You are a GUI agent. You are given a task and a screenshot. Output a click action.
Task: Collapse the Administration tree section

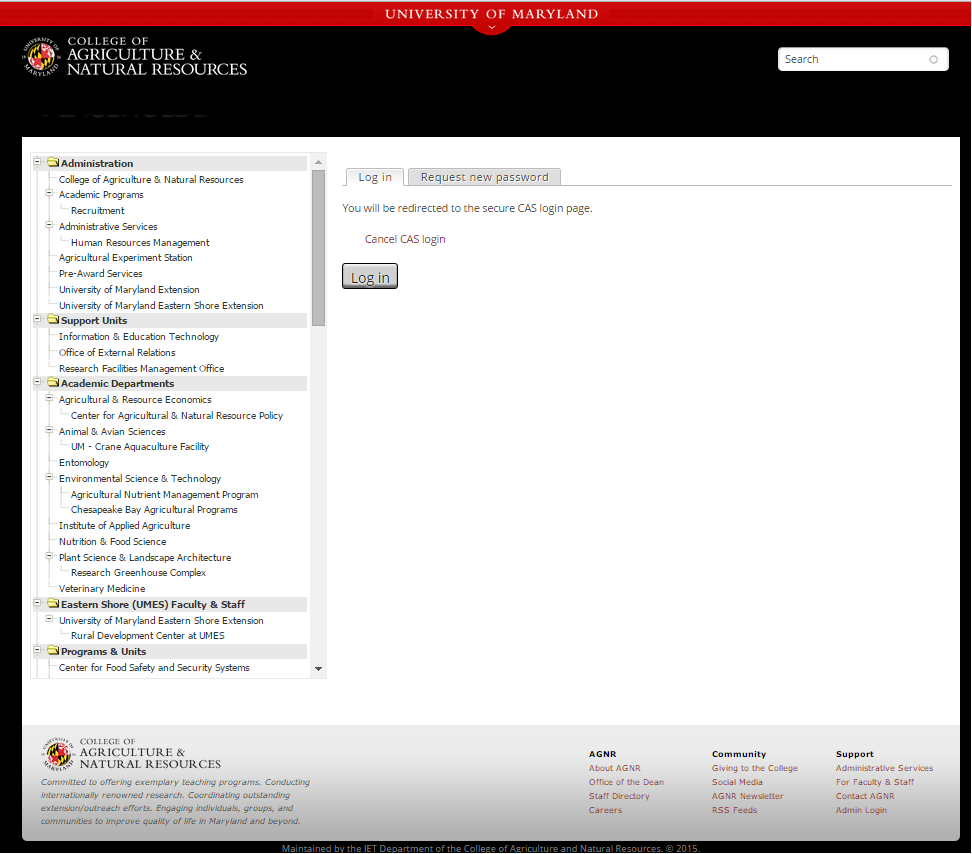[37, 162]
